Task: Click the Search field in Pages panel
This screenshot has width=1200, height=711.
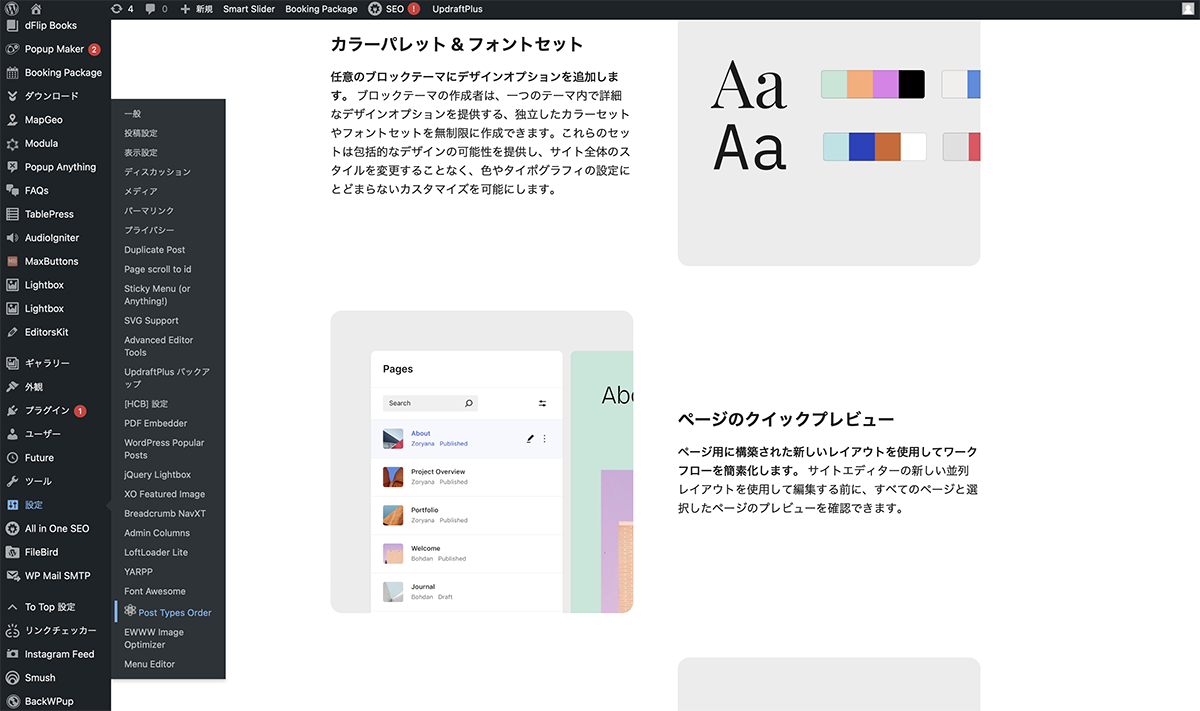Action: click(x=422, y=403)
